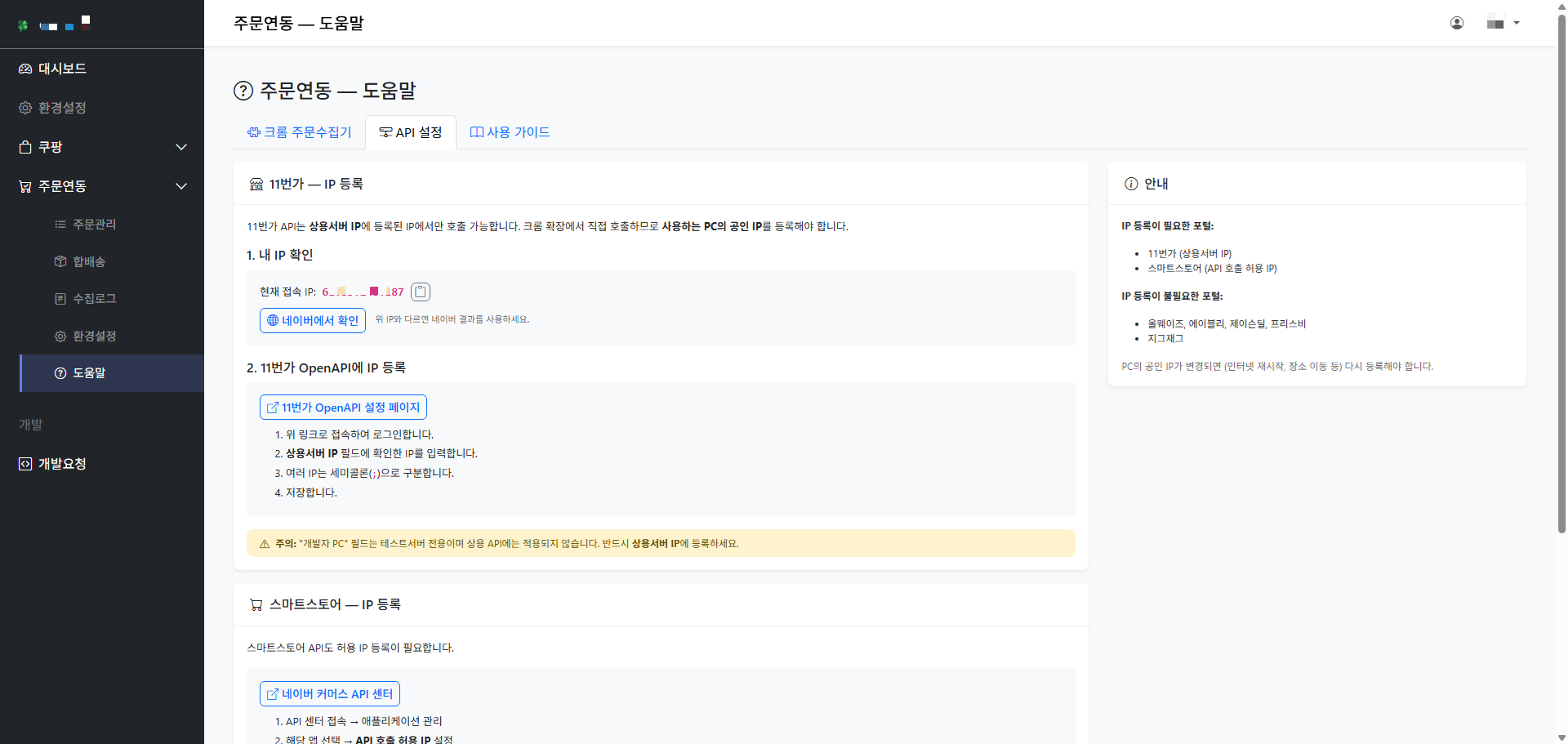Click the puzzle icon on 크롬 주문수집기 tab
Viewport: 1568px width, 744px height.
coord(254,132)
